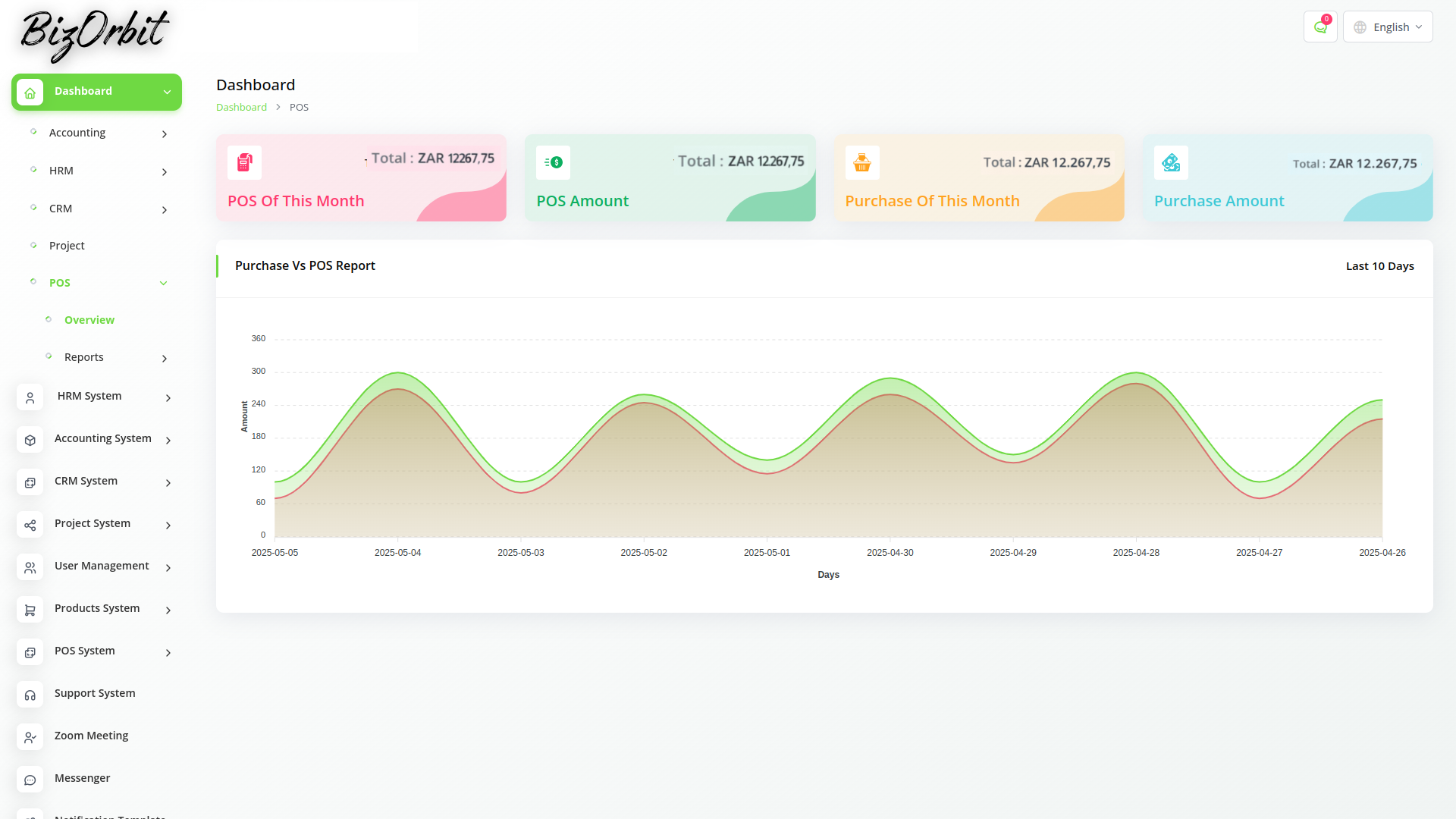Click the BizOrbit logo
The width and height of the screenshot is (1456, 819).
coord(94,35)
